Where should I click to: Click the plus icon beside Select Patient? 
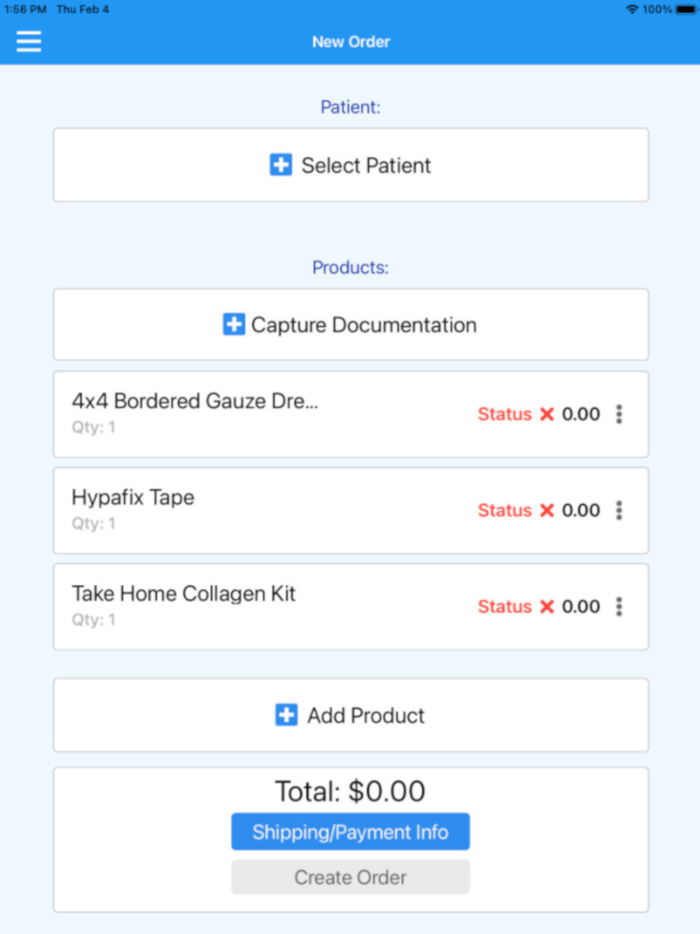[x=280, y=164]
